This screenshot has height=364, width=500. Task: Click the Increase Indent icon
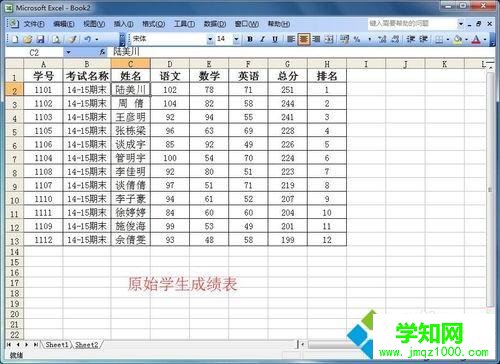point(423,39)
